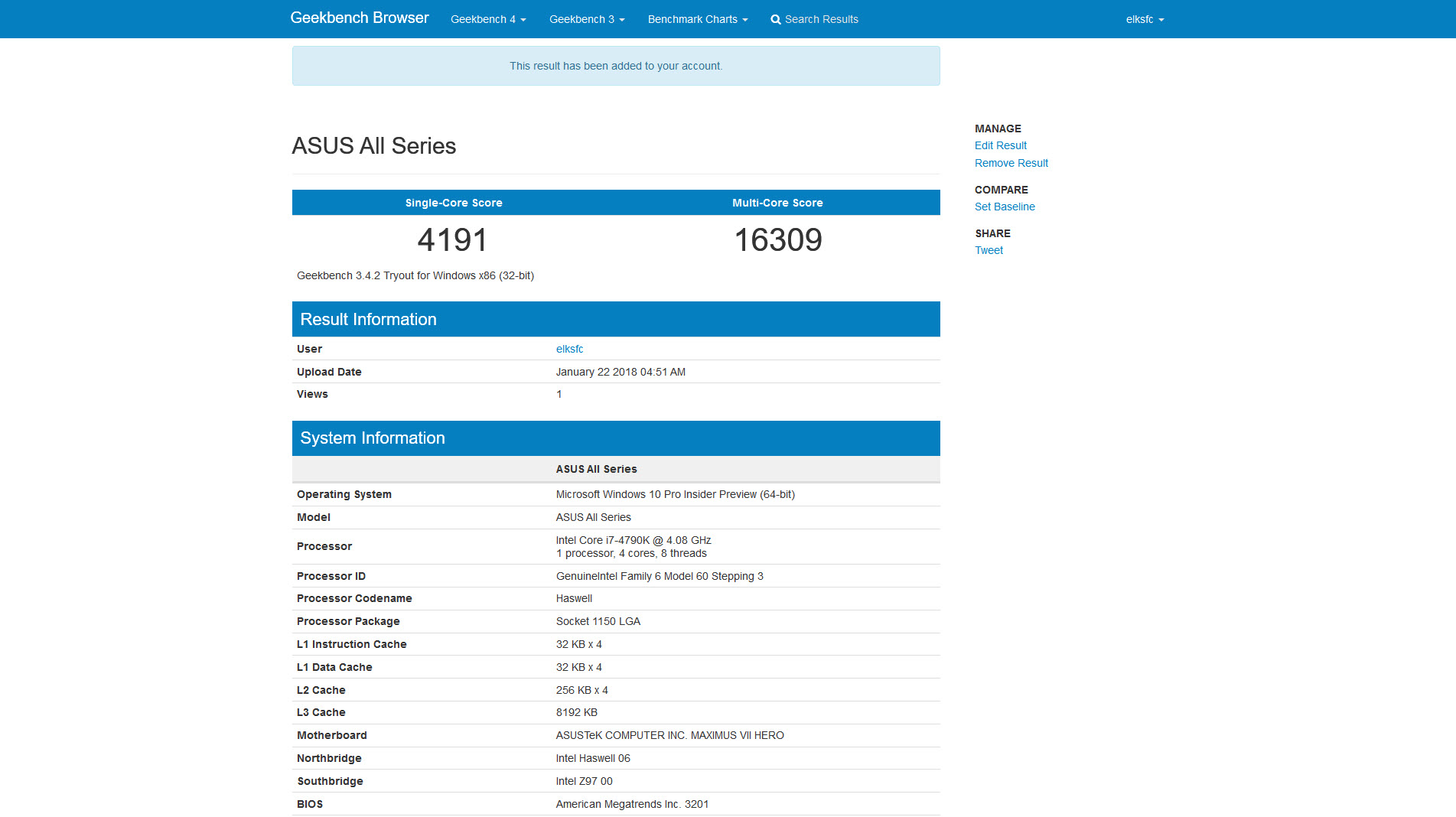The image size is (1456, 817).
Task: Click the Haswell codename value
Action: click(574, 598)
